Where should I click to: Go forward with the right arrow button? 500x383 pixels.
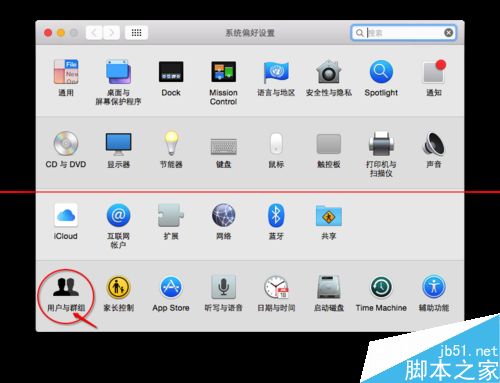[111, 33]
